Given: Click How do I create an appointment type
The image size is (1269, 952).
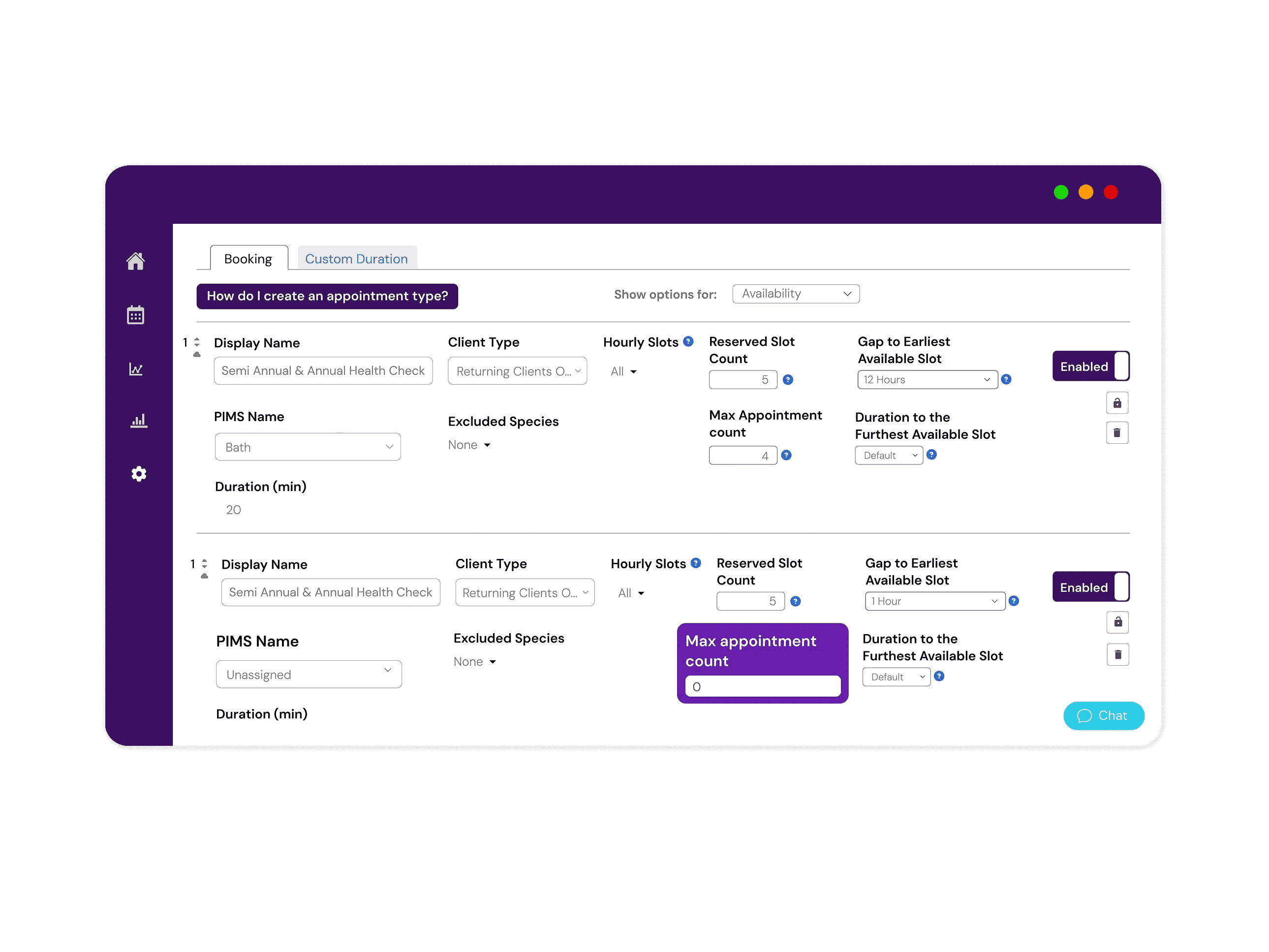Looking at the screenshot, I should (327, 297).
